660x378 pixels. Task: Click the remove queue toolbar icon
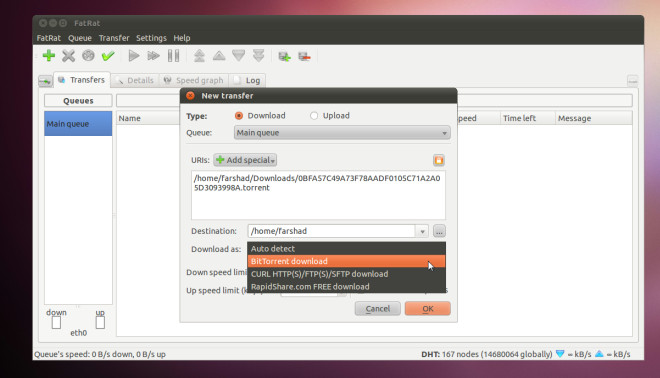(304, 56)
